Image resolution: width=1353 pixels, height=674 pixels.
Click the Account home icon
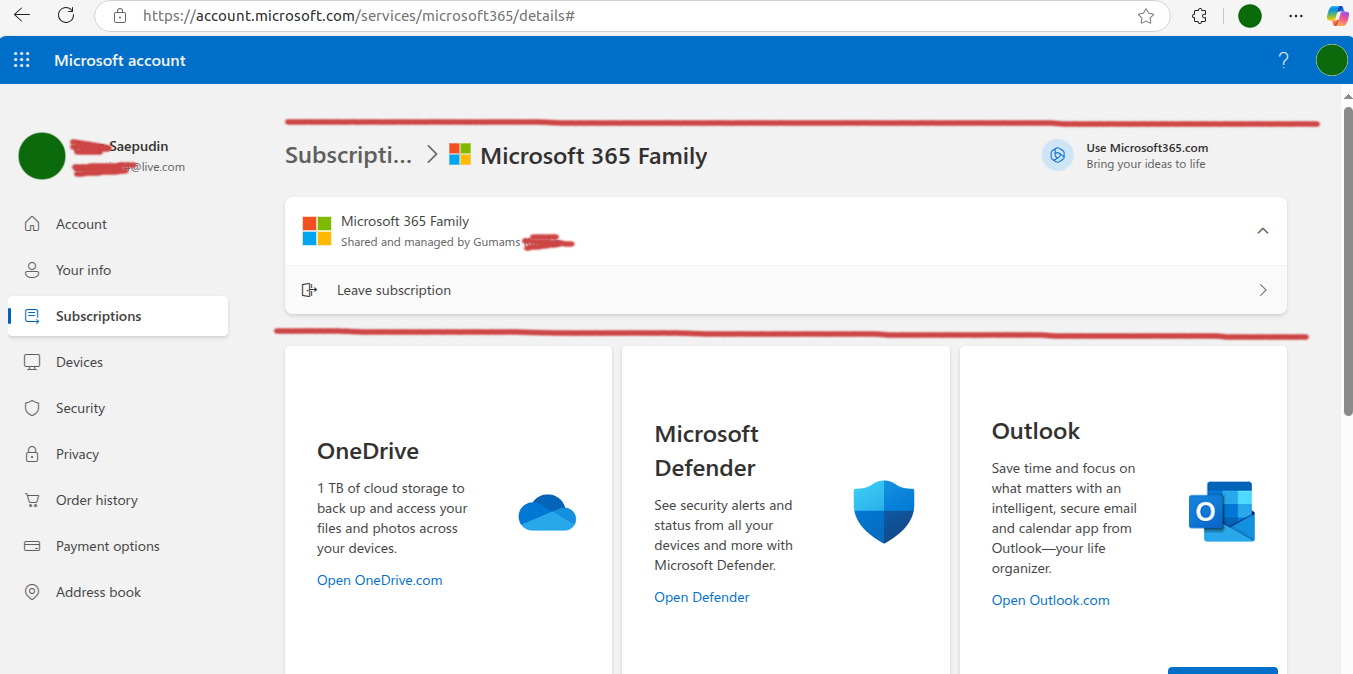point(32,224)
